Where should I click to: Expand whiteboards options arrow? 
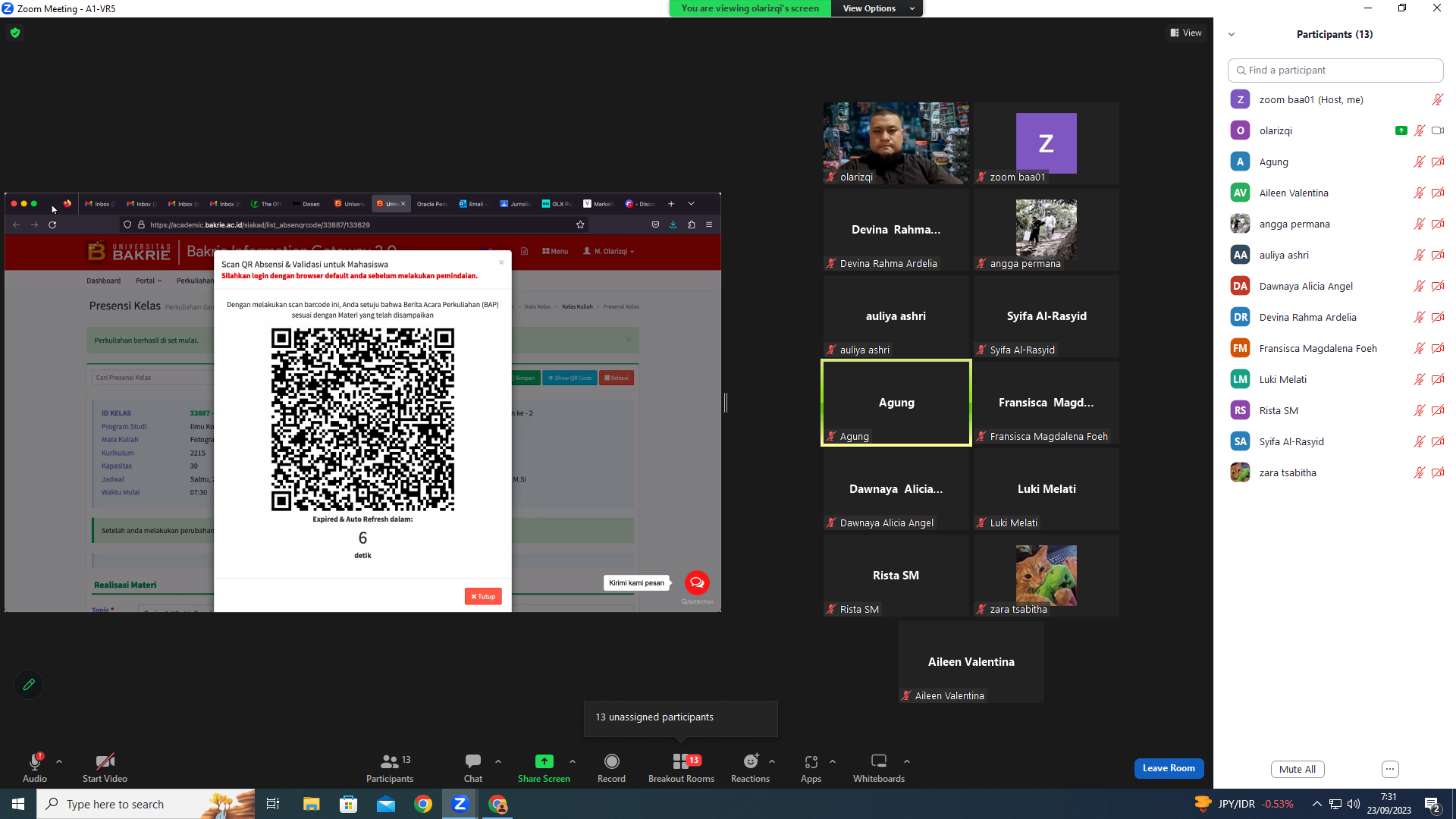pos(907,761)
